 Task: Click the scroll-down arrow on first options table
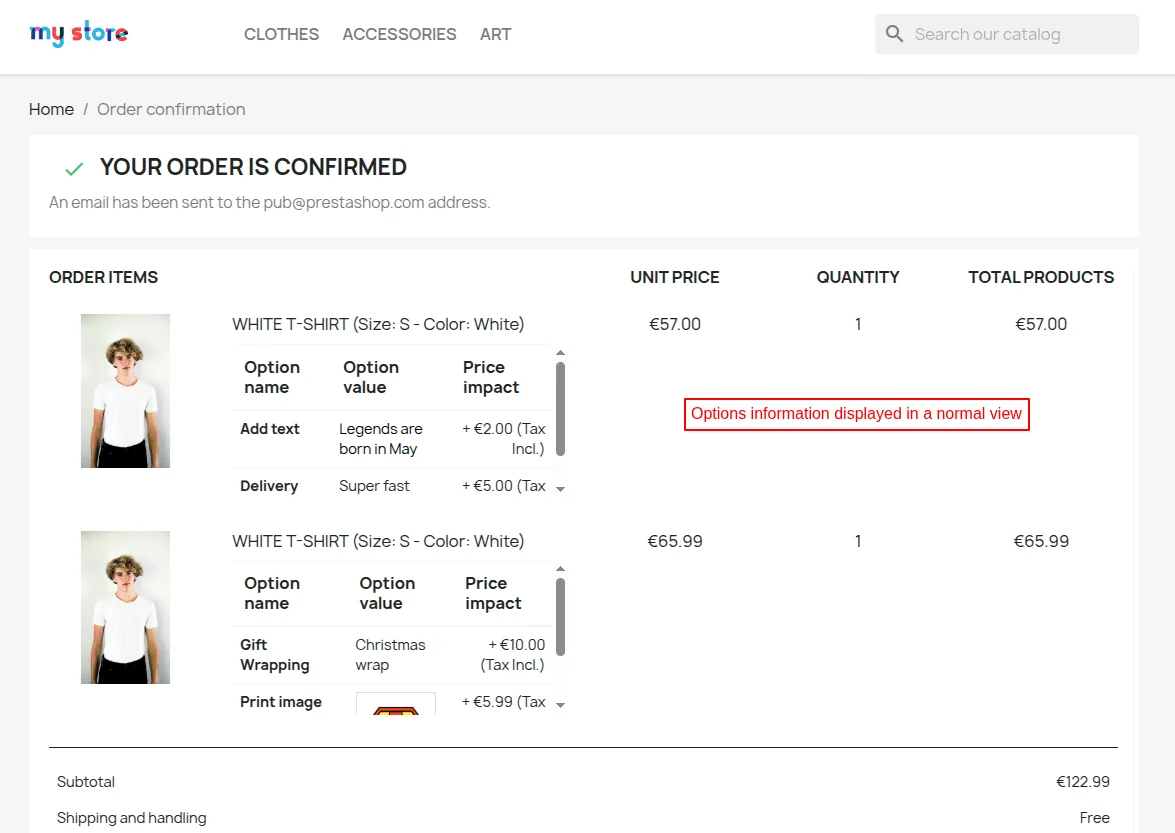[560, 489]
